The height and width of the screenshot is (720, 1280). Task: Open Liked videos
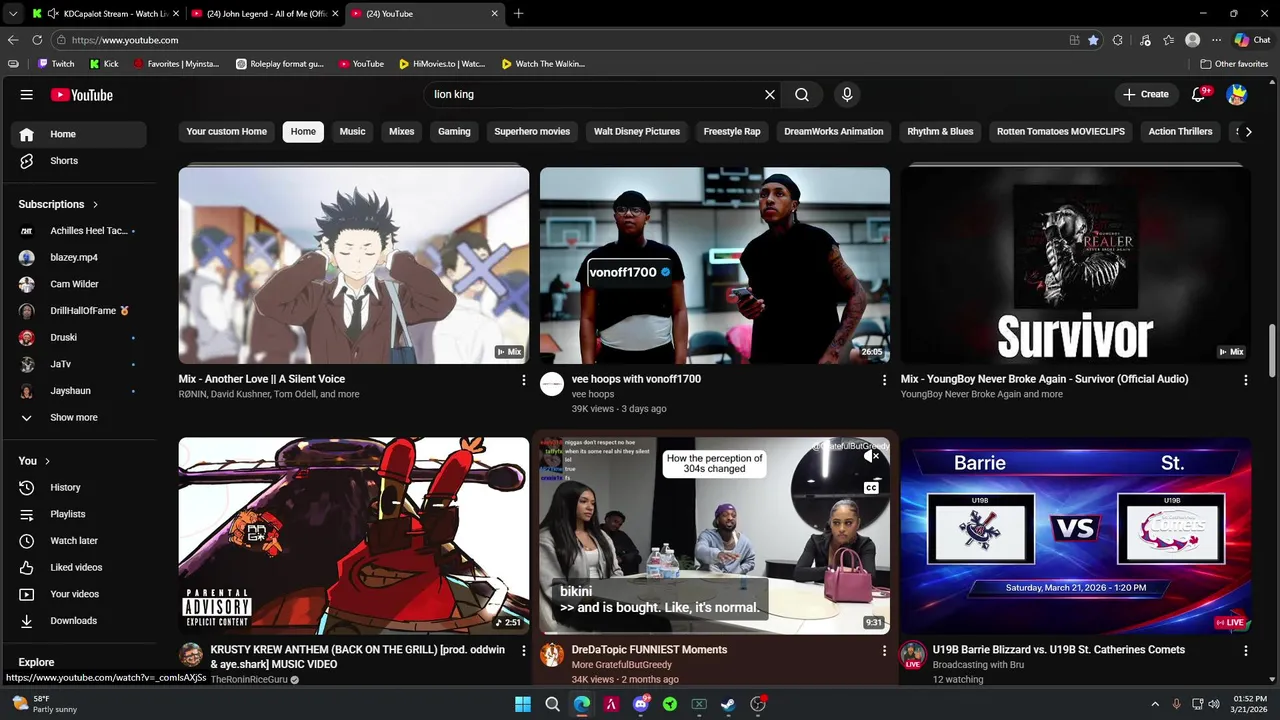[79, 567]
